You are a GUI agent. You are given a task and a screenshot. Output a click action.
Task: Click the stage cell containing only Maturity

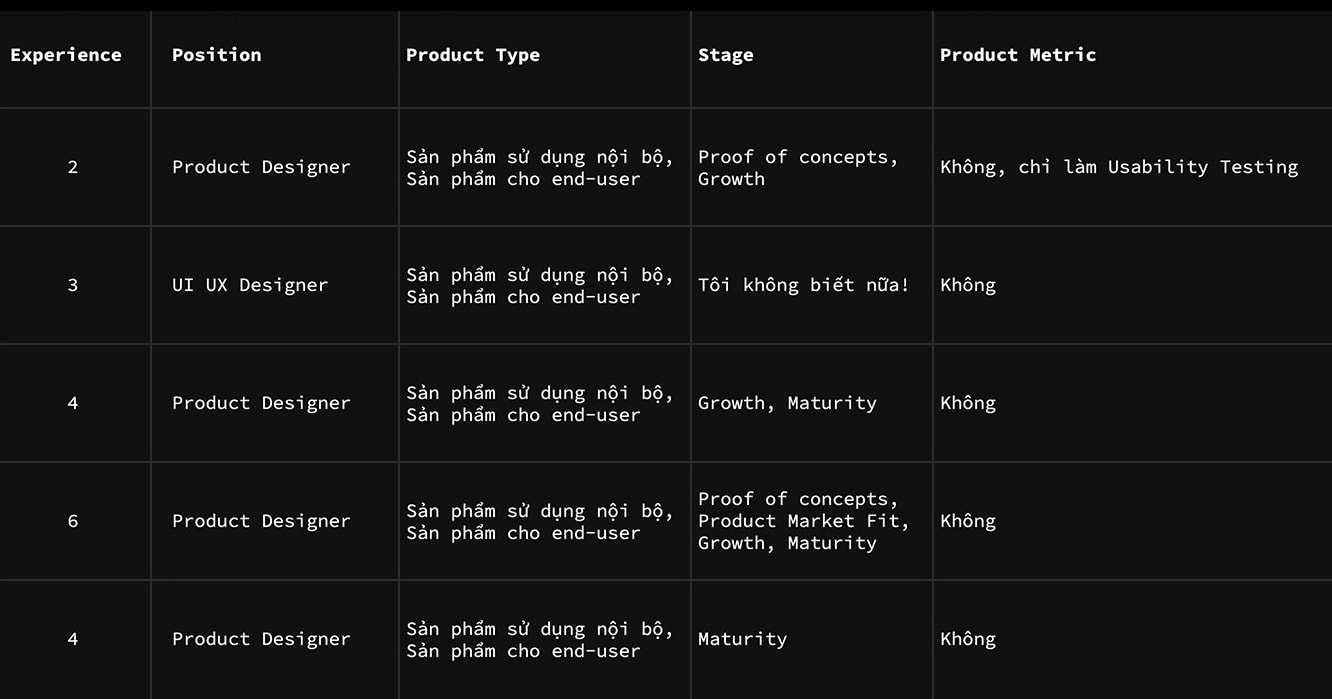click(742, 639)
